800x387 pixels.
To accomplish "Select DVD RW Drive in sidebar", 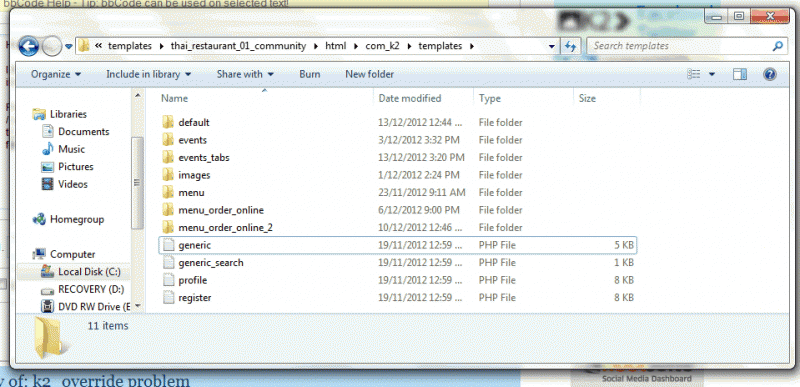I will 94,306.
